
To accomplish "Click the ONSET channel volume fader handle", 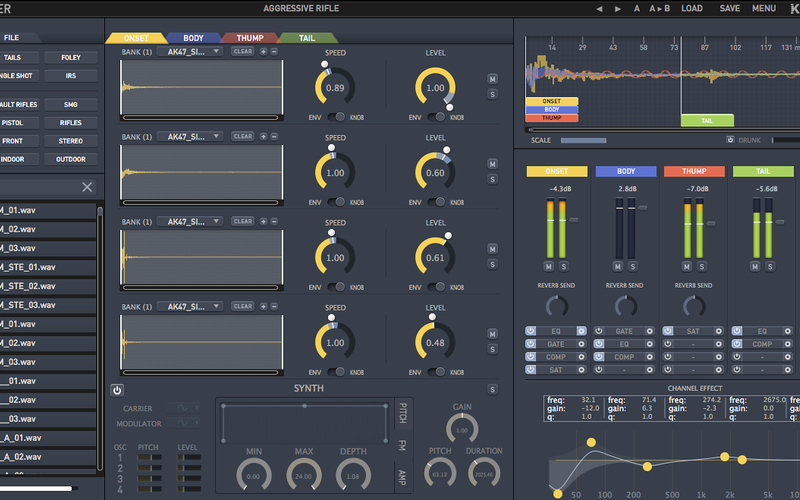I will coord(574,220).
